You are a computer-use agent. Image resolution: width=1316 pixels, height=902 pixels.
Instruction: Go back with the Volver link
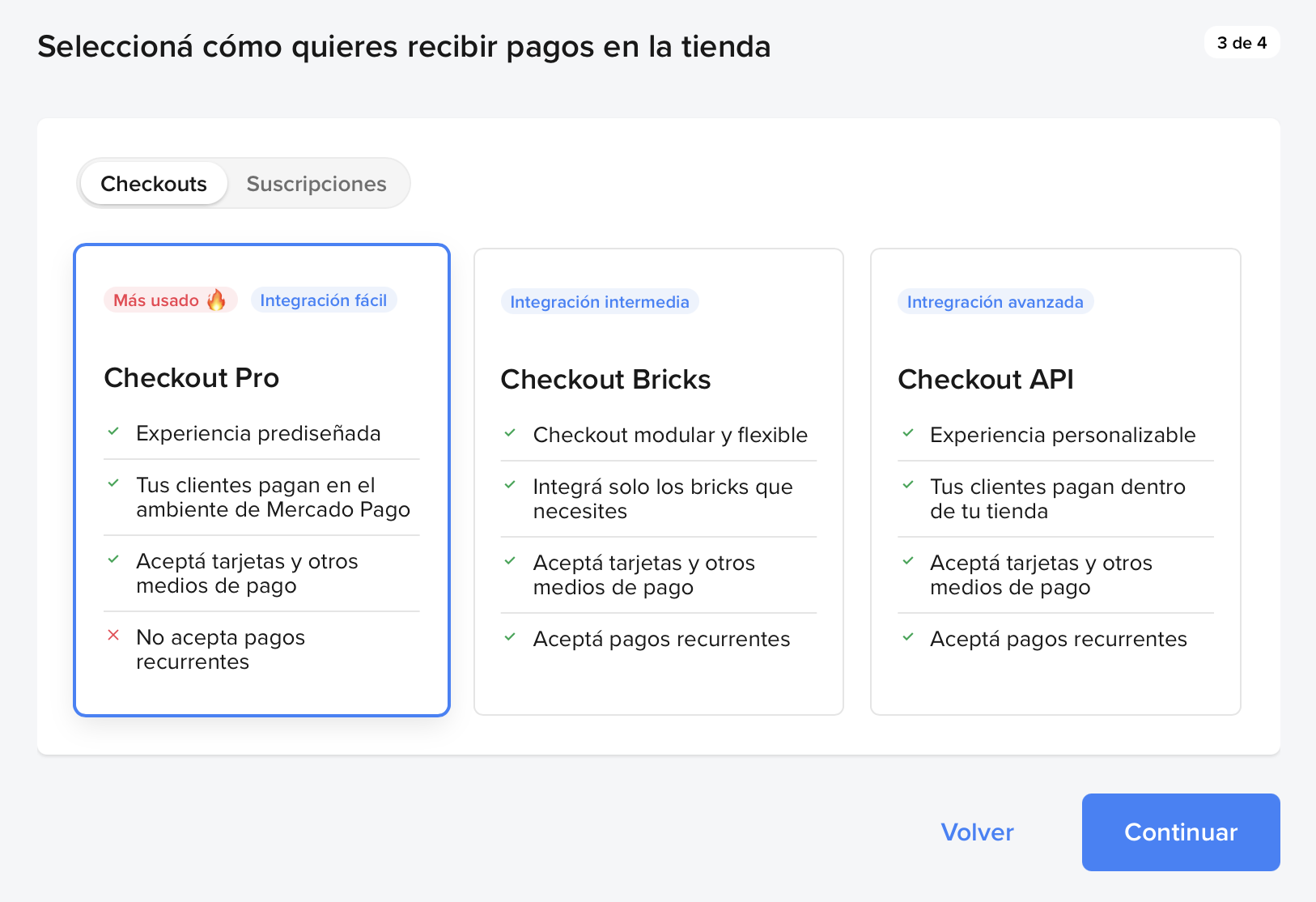pos(977,832)
